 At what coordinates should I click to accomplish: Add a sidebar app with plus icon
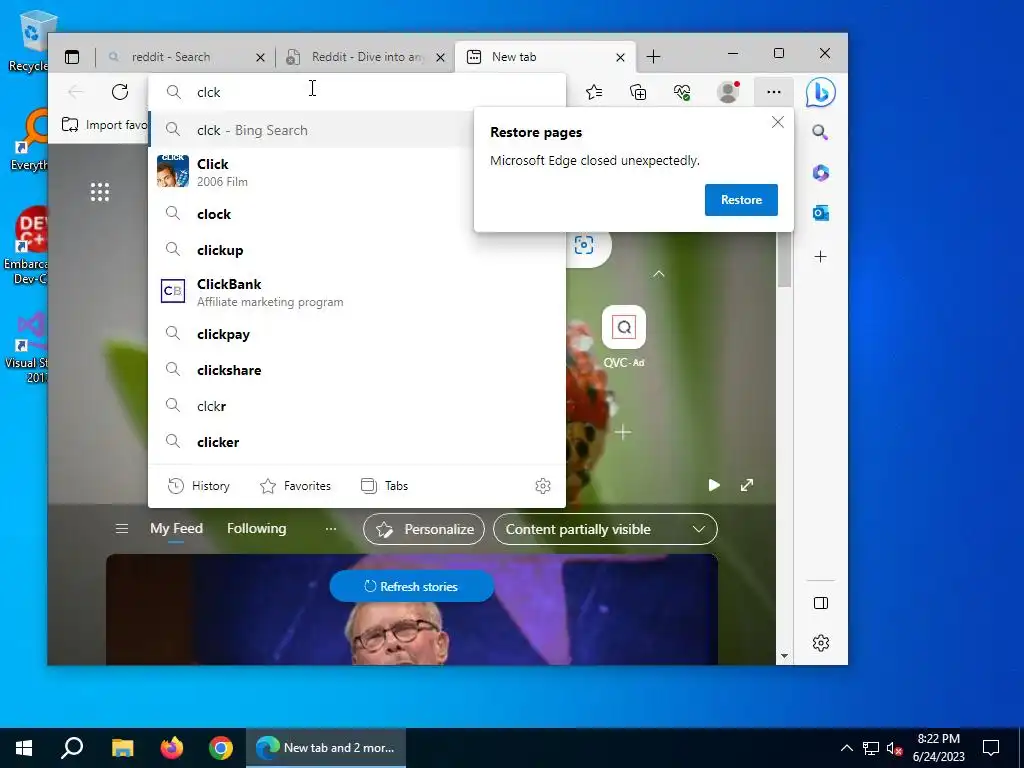tap(820, 257)
